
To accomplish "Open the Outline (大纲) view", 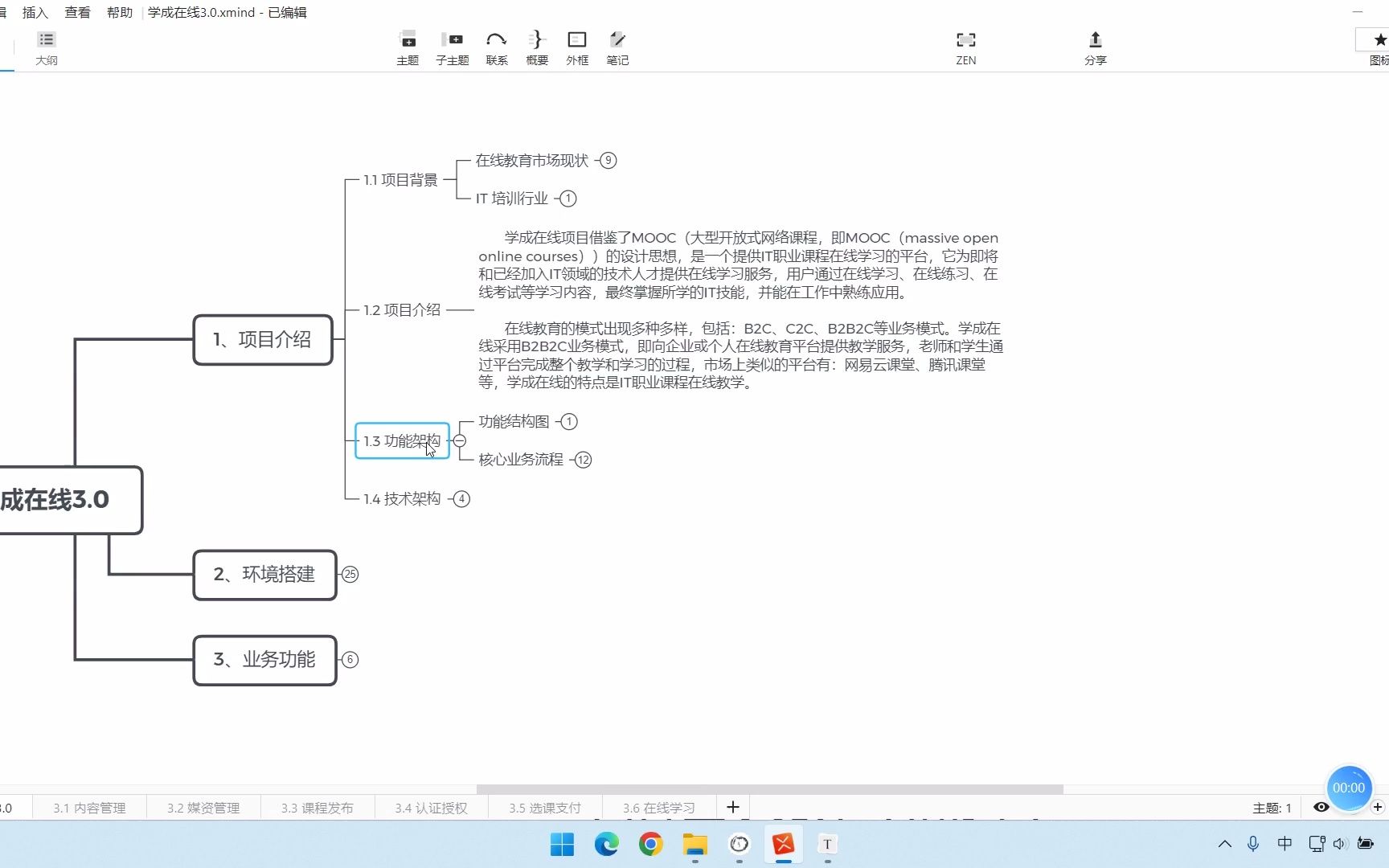I will click(47, 48).
